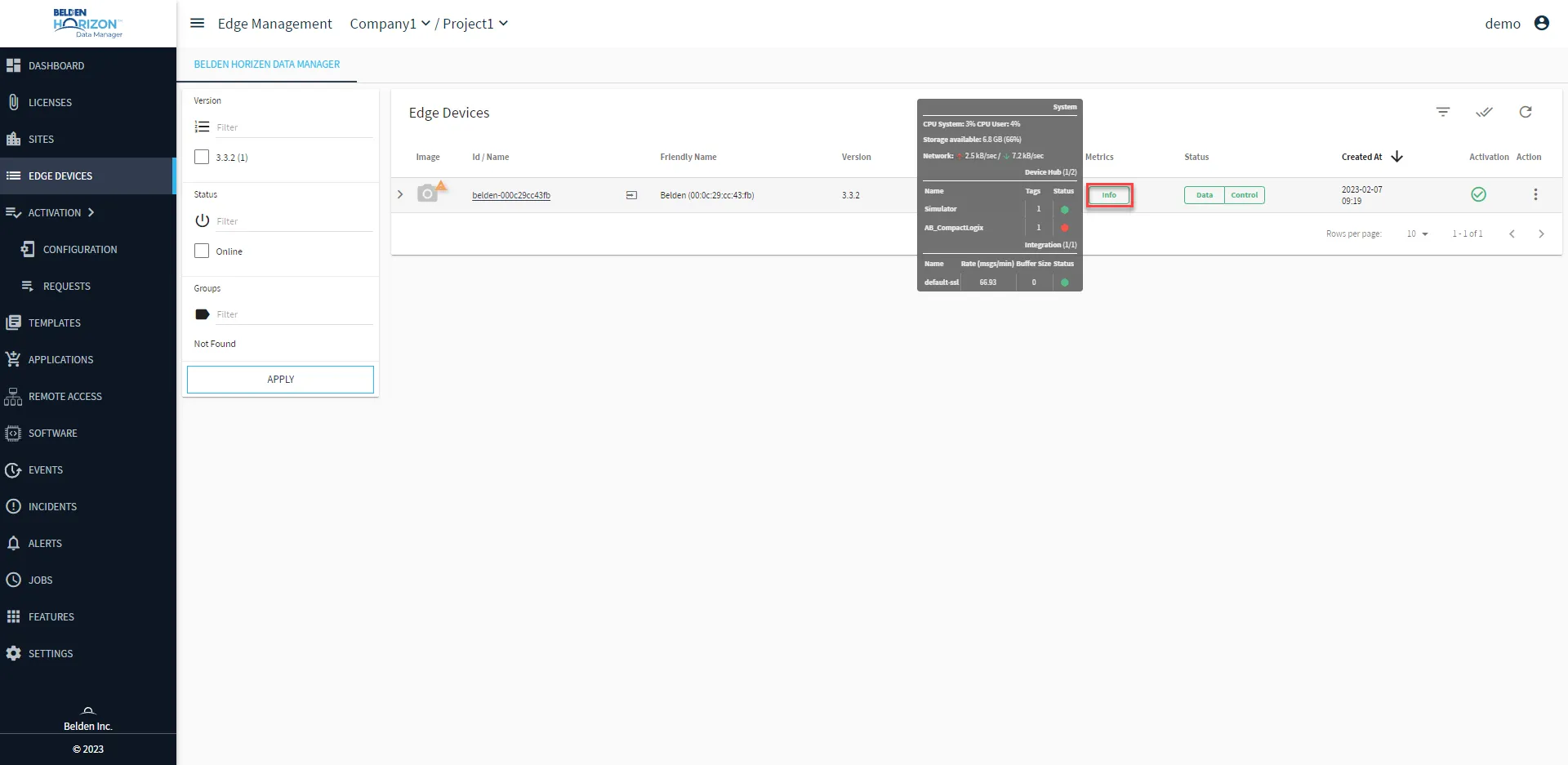This screenshot has width=1568, height=765.
Task: Click the Created At column header
Action: pos(1362,157)
